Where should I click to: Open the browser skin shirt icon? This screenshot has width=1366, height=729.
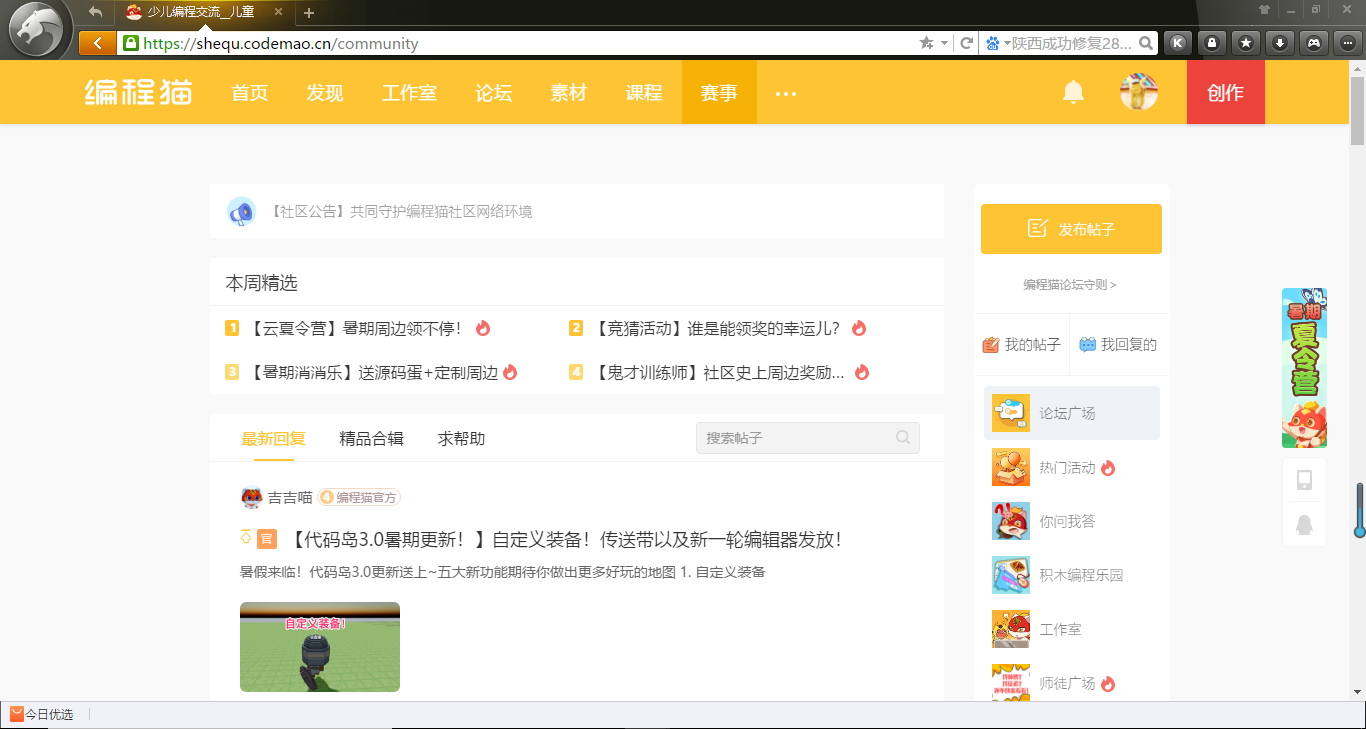click(x=1265, y=10)
